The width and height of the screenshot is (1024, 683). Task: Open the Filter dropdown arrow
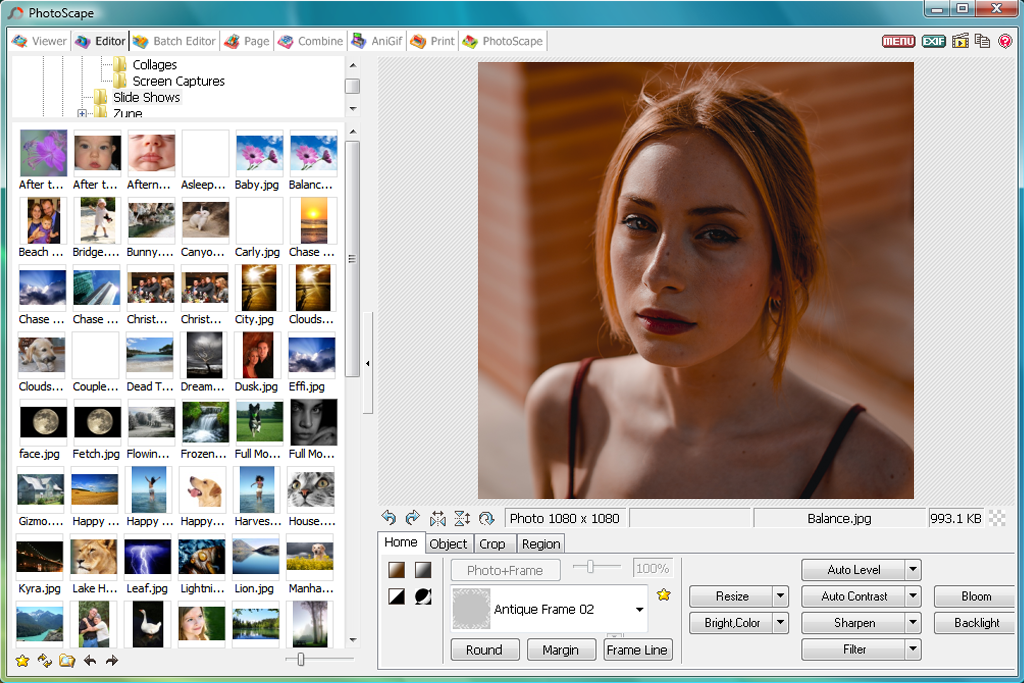coord(913,649)
